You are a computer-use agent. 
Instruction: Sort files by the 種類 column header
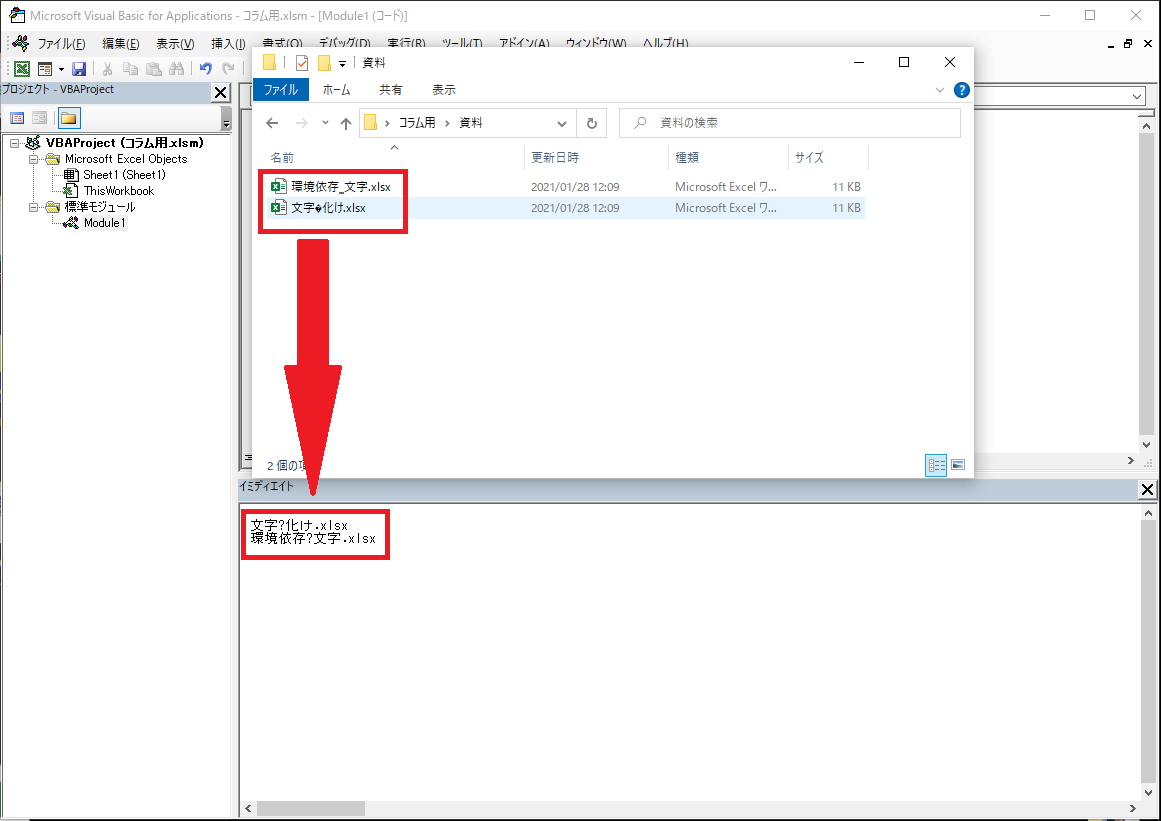pyautogui.click(x=687, y=158)
